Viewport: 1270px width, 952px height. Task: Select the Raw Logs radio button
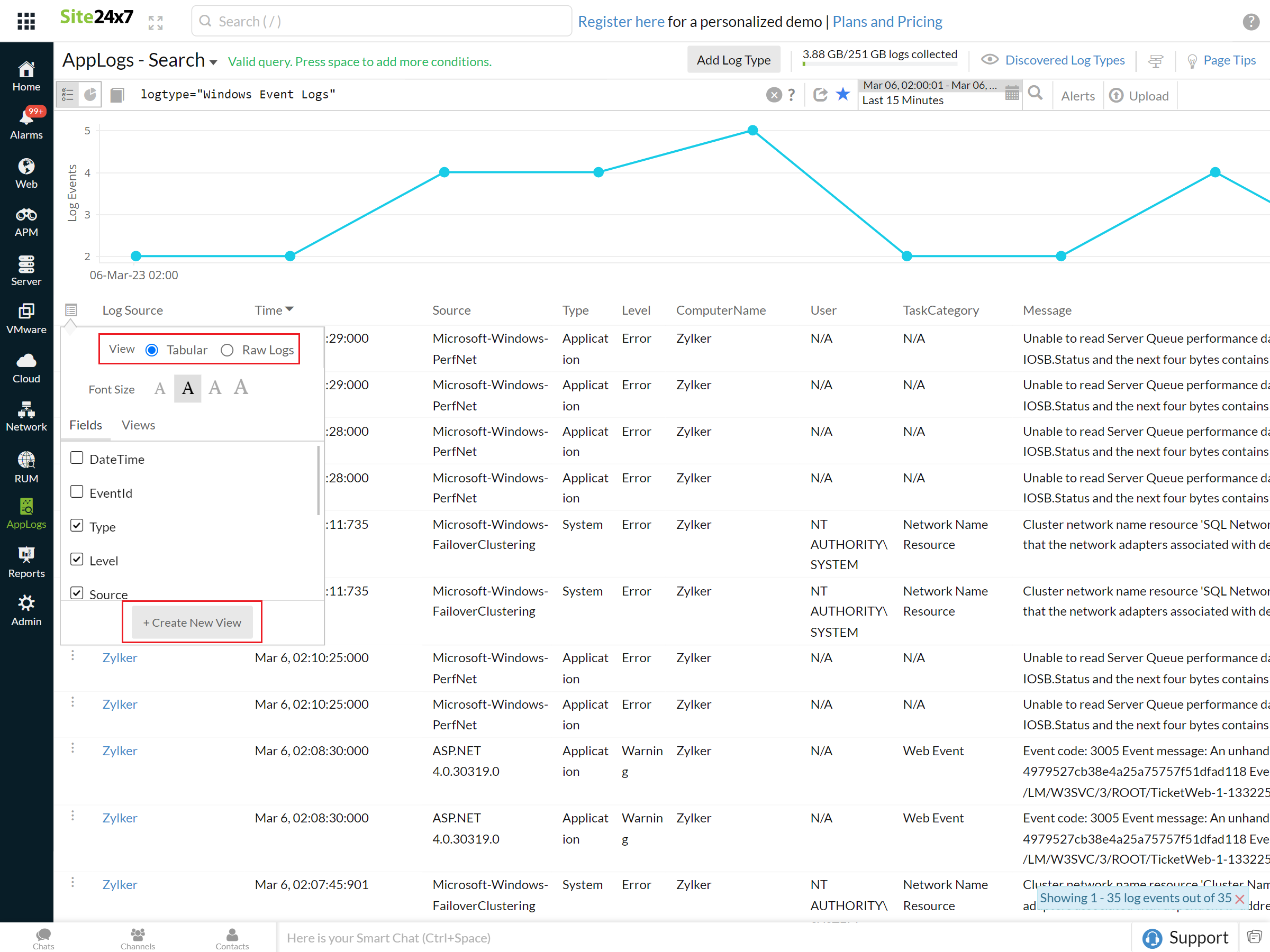click(x=228, y=350)
